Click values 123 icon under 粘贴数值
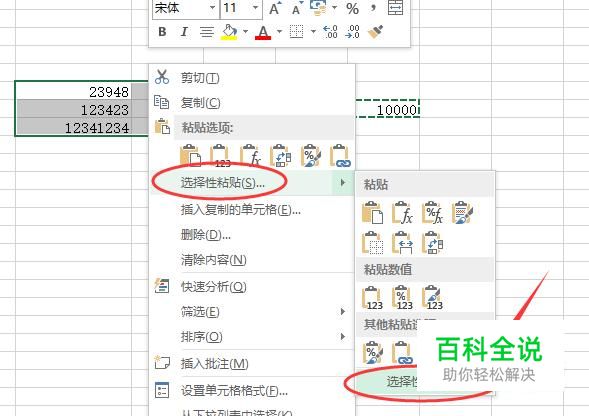The height and width of the screenshot is (416, 589). coord(372,298)
